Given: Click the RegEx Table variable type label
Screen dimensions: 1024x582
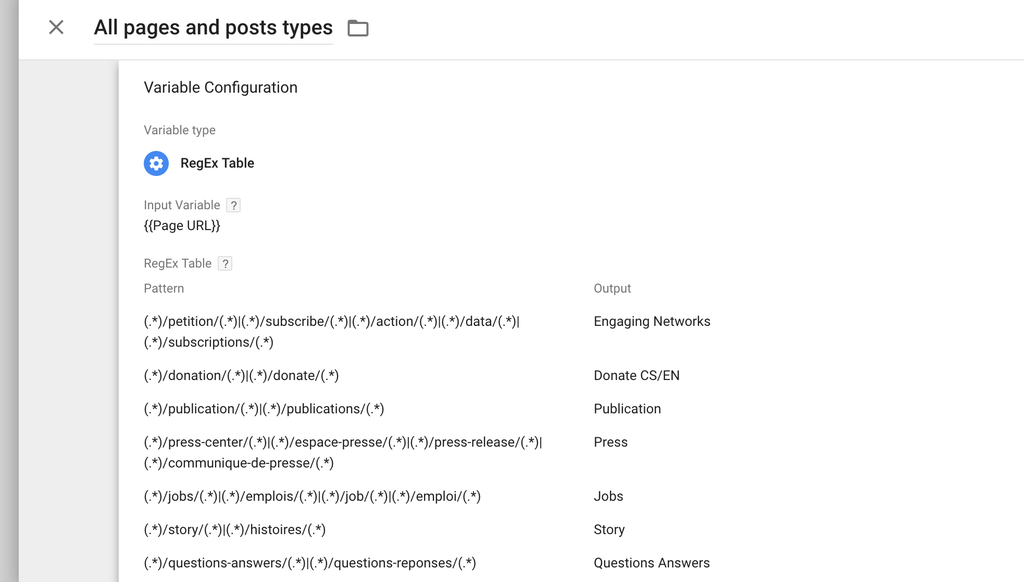Looking at the screenshot, I should click(217, 163).
